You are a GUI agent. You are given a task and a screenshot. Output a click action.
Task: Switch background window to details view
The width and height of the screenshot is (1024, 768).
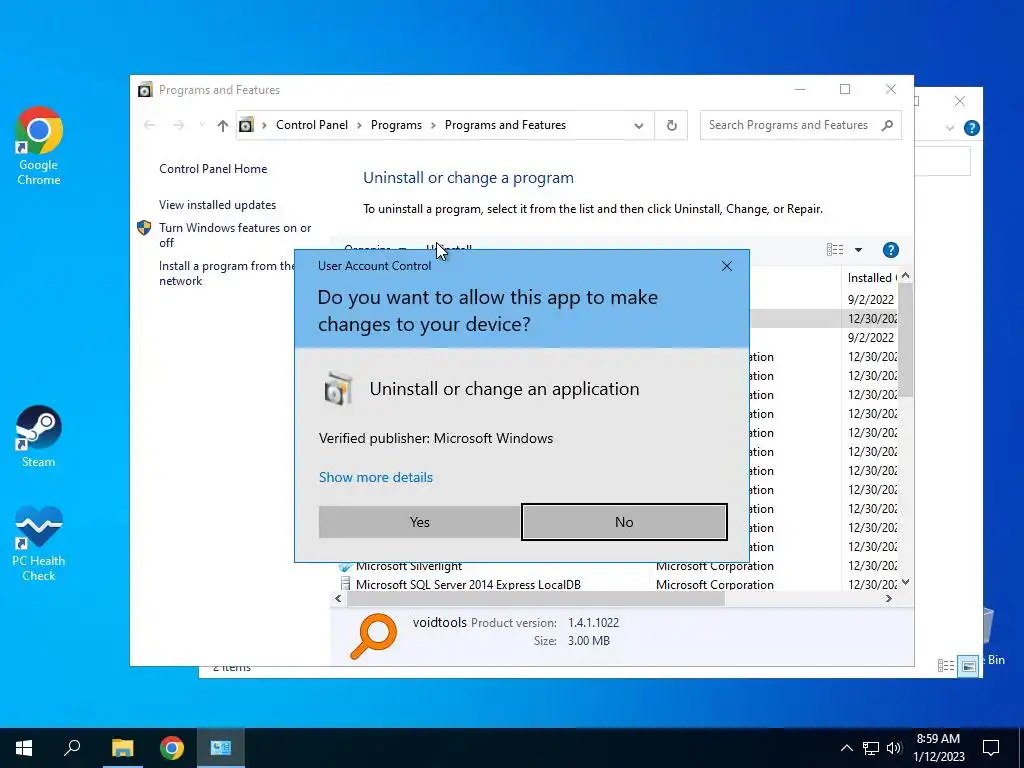click(946, 666)
